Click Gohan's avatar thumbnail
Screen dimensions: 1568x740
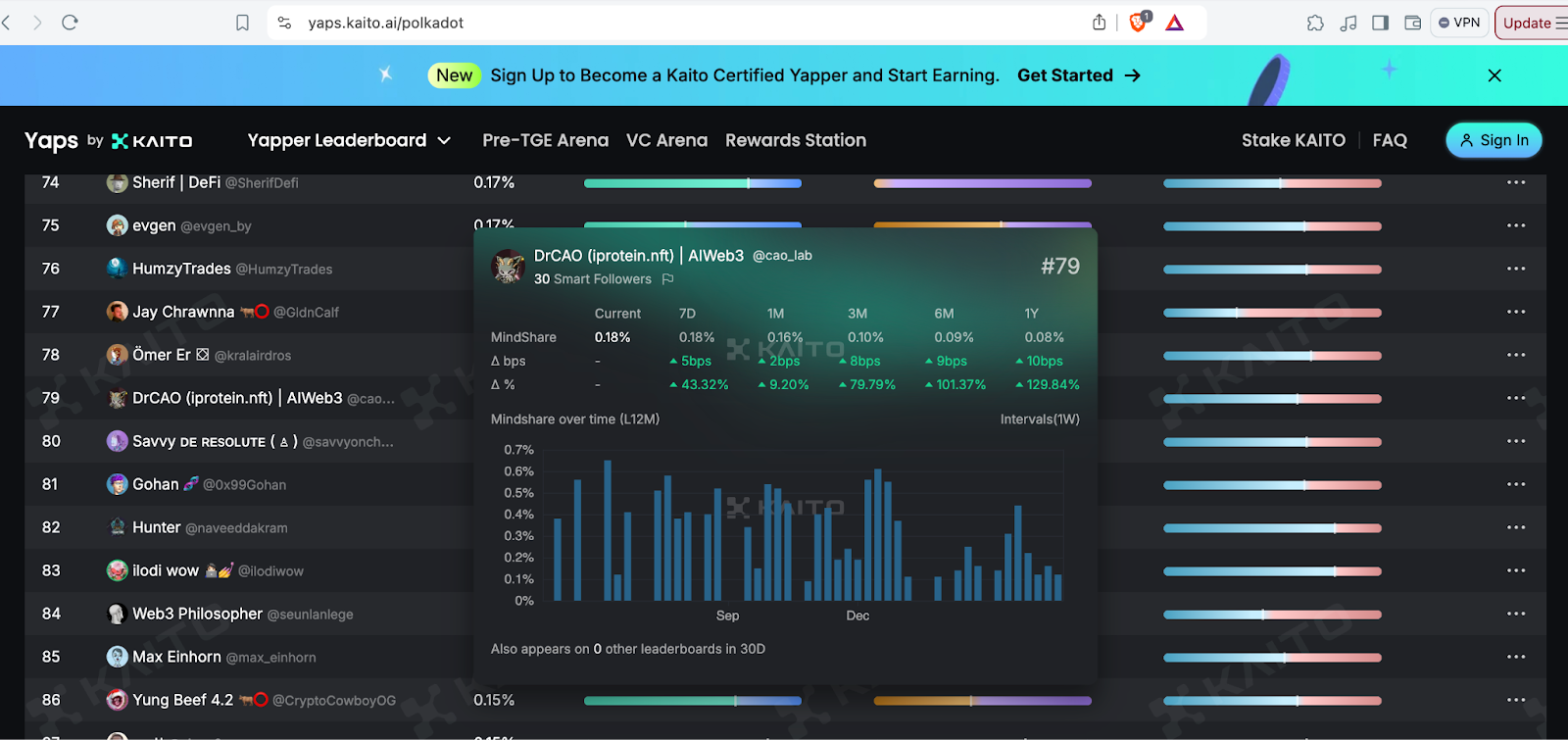(117, 484)
